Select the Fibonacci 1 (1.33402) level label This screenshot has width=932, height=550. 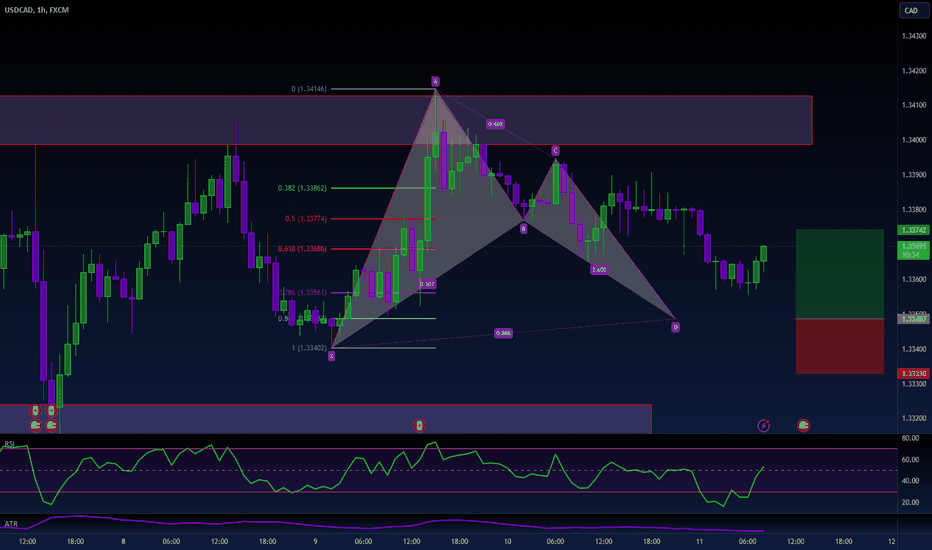309,348
